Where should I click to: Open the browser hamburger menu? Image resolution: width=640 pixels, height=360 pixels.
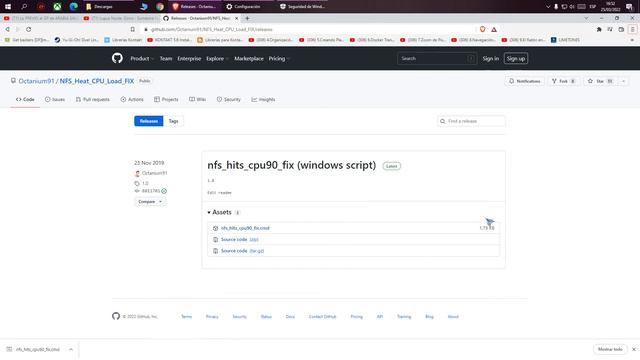tap(632, 29)
